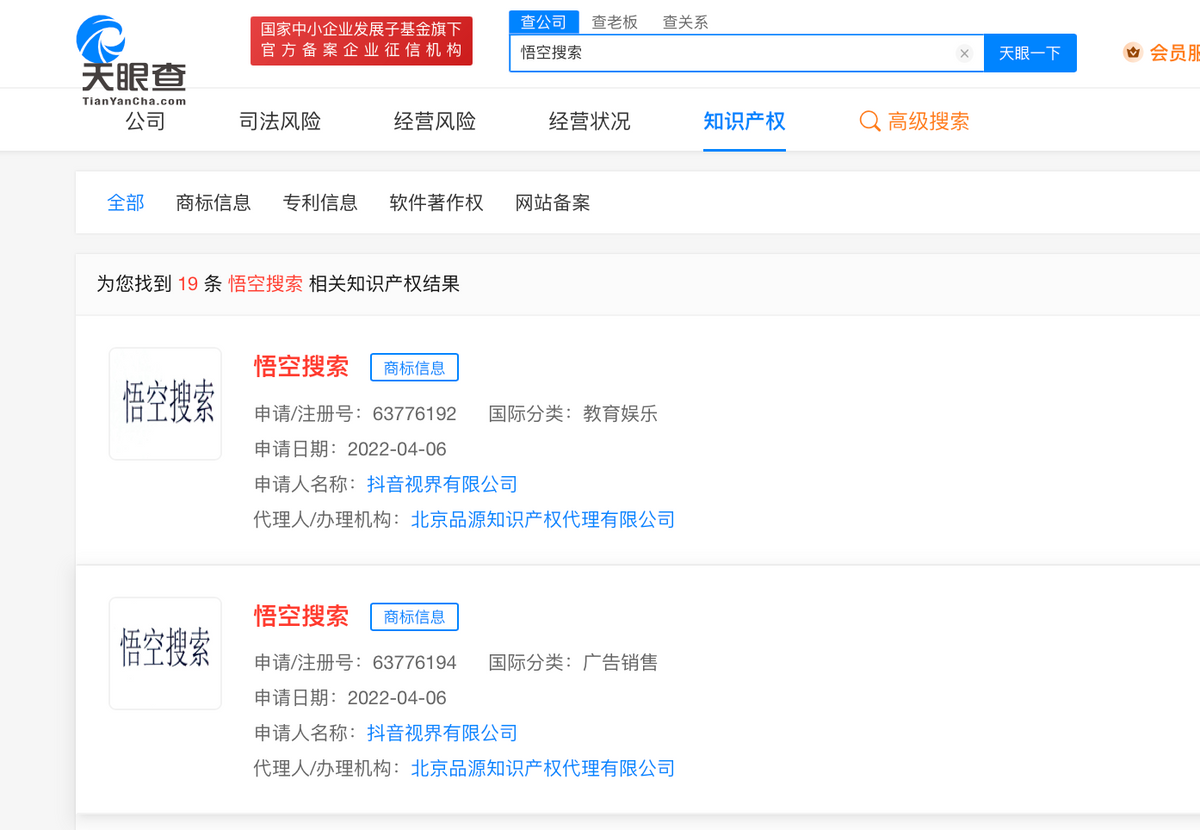
Task: Open 北京品源知识产权代理有限公司 in the 教育娱乐 result
Action: tap(543, 519)
